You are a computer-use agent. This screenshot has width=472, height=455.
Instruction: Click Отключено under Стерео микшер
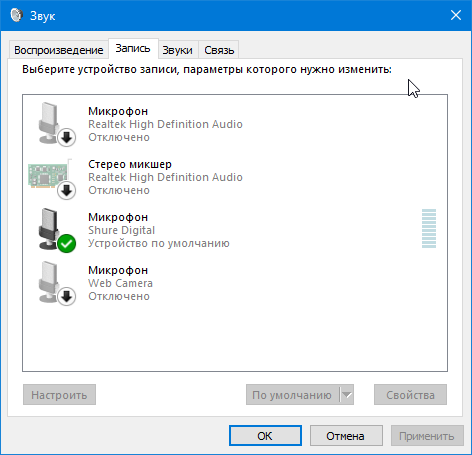pyautogui.click(x=119, y=190)
